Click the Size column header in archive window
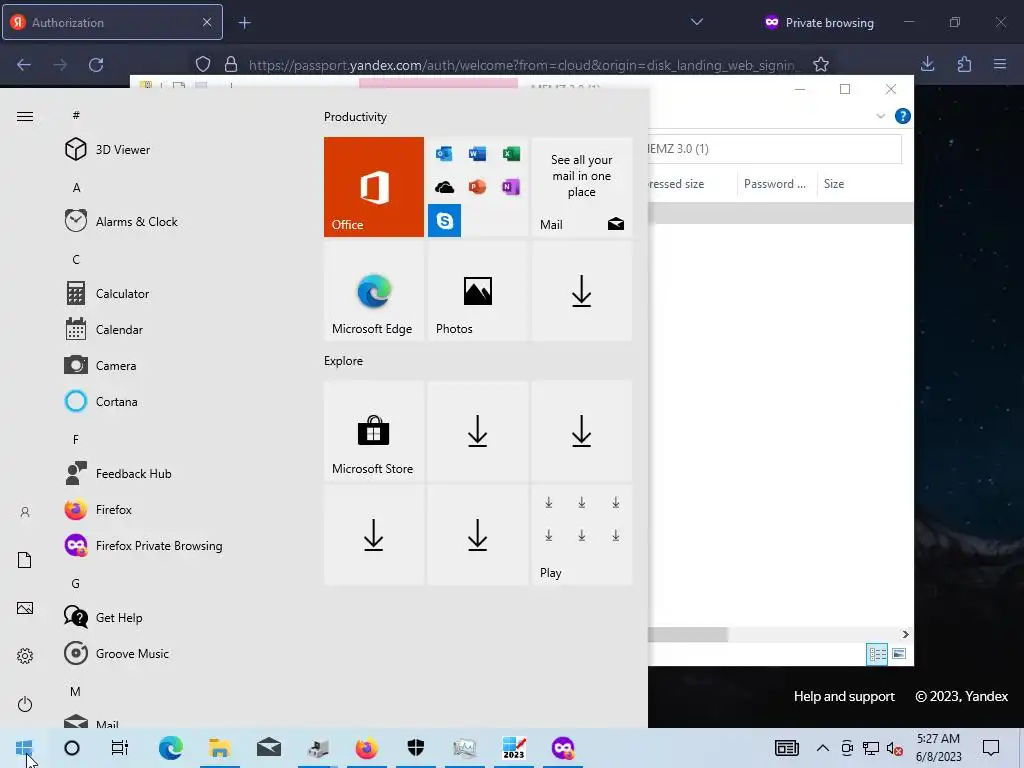Image resolution: width=1024 pixels, height=768 pixels. [x=834, y=184]
